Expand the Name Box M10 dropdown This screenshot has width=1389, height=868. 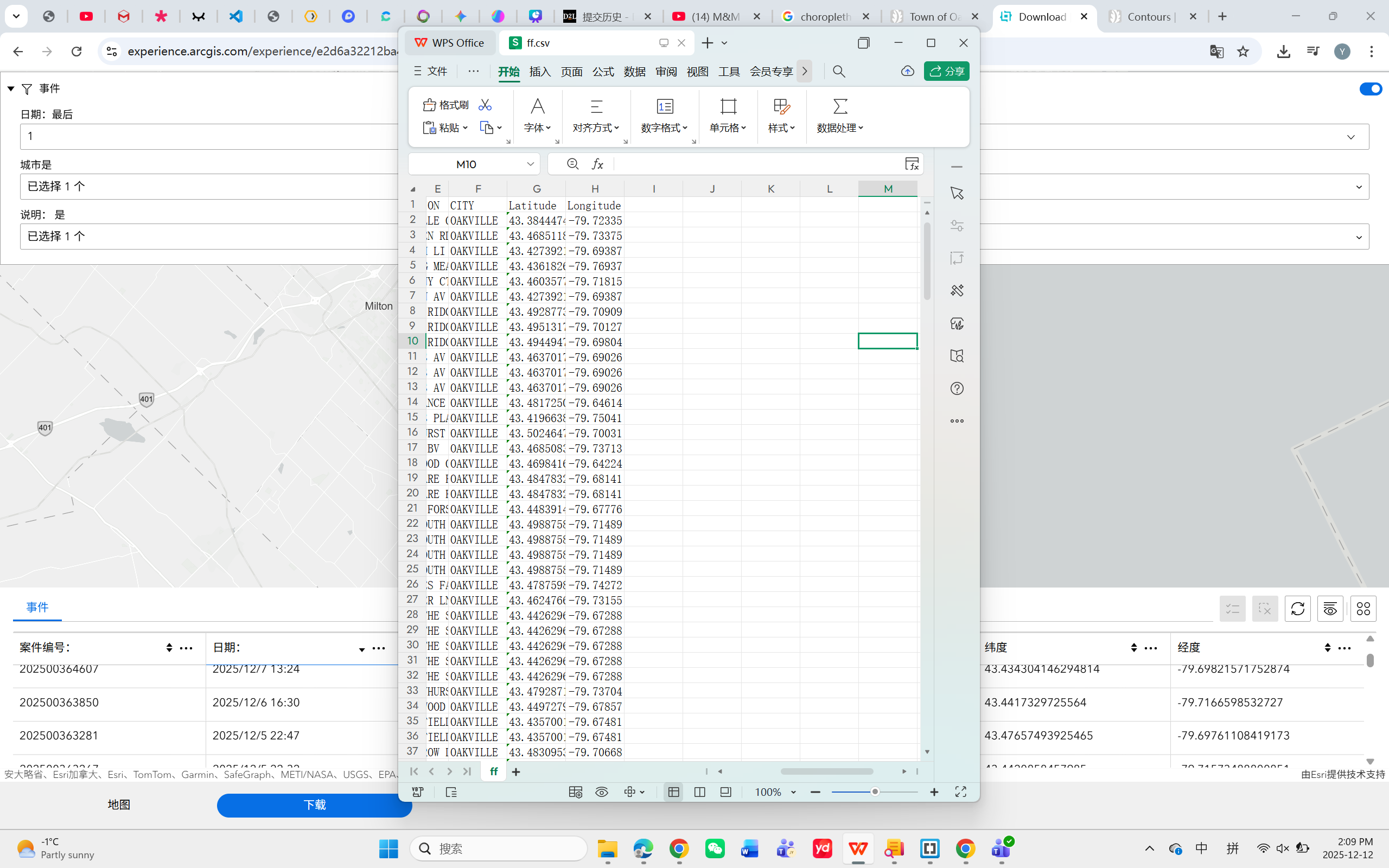tap(530, 164)
